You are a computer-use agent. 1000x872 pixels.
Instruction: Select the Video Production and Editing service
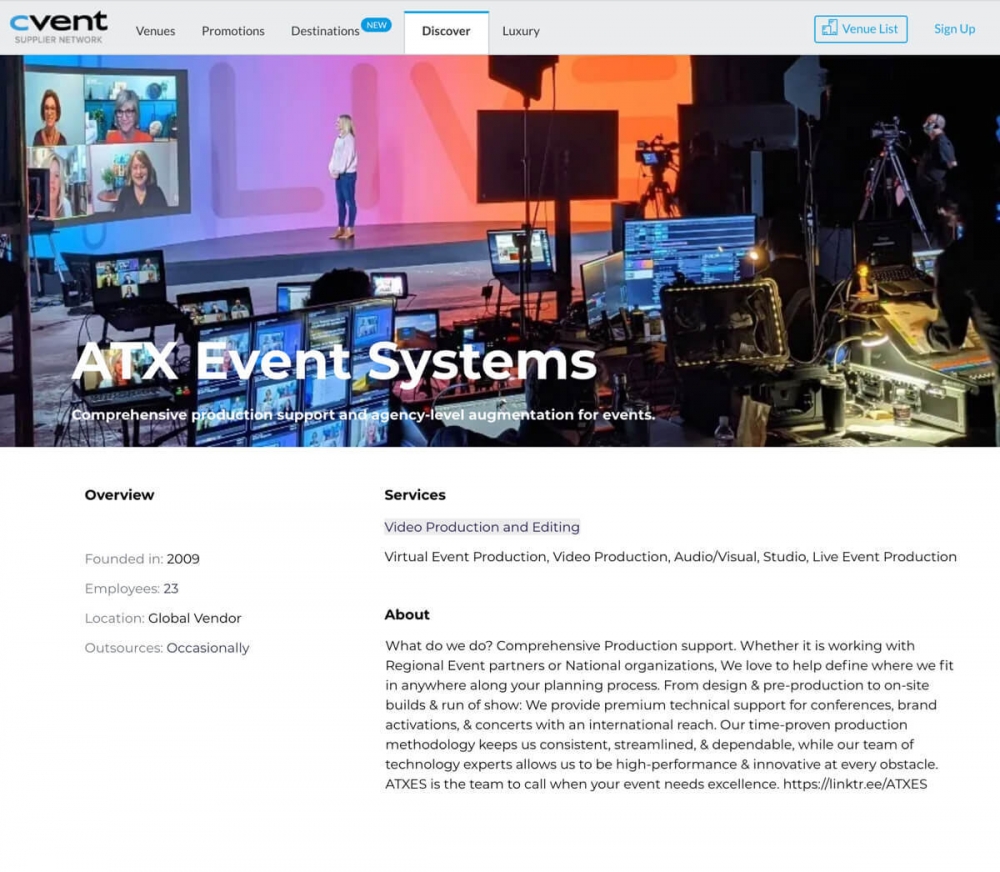pyautogui.click(x=482, y=527)
